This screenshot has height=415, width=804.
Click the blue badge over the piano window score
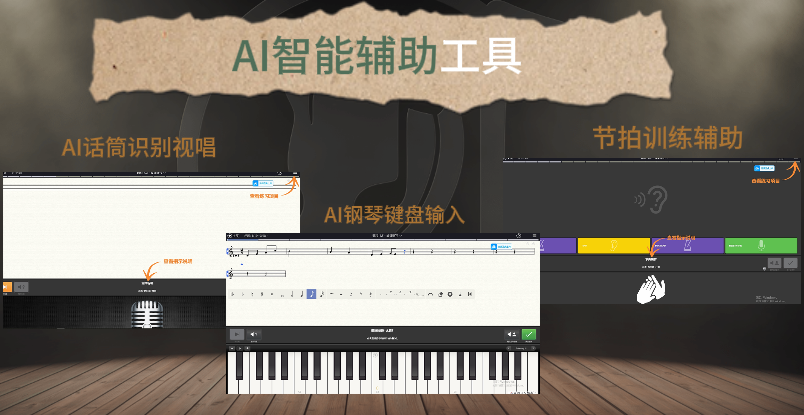501,247
